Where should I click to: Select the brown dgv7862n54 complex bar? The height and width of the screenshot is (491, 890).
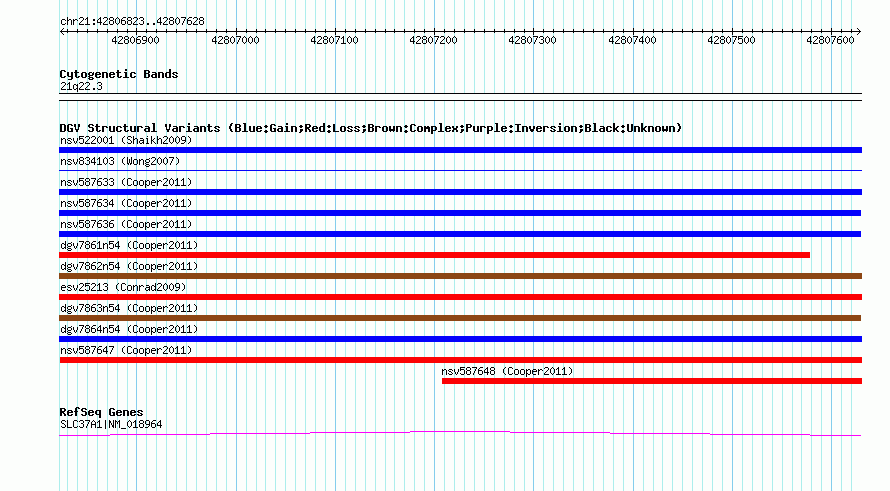[460, 276]
